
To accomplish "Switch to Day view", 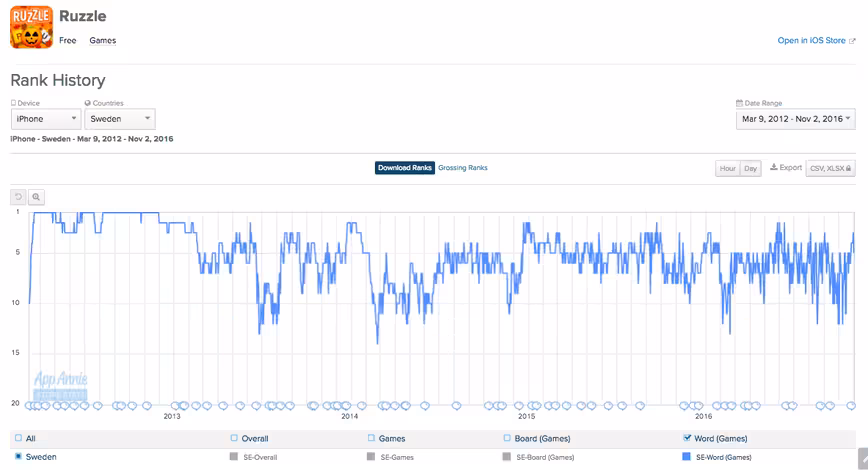I will pos(751,168).
